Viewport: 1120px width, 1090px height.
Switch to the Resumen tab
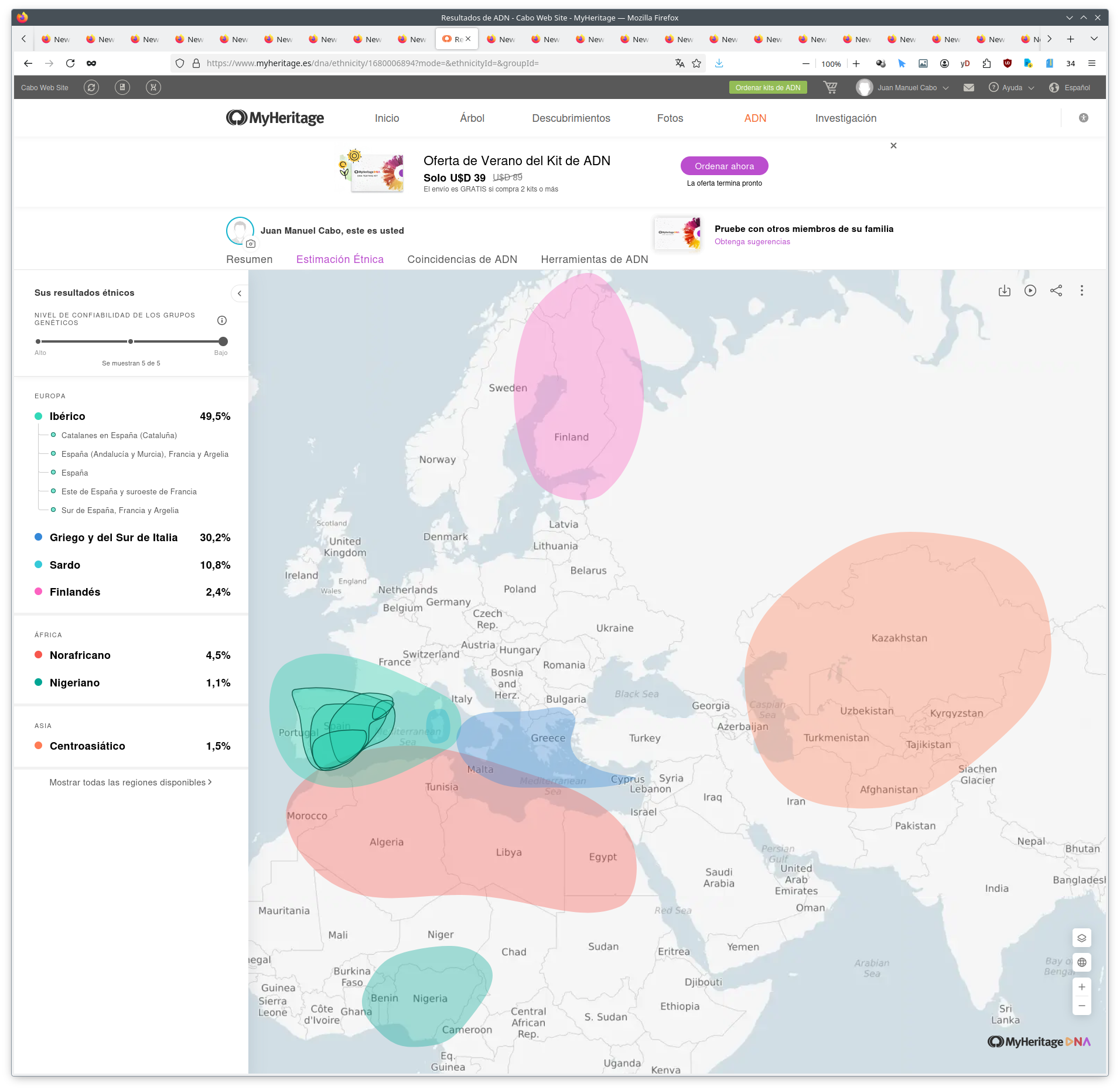coord(249,259)
